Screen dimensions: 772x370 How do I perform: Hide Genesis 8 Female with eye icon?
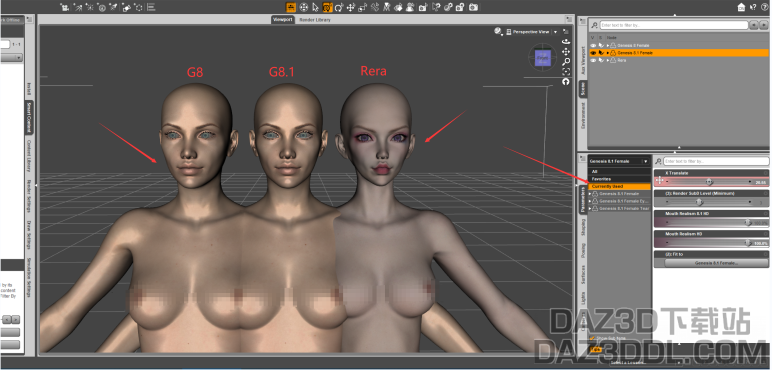point(593,45)
